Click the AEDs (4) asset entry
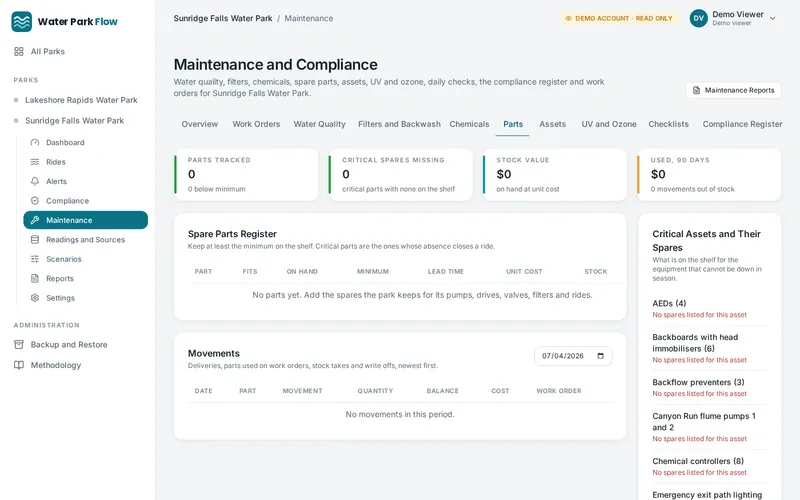Image resolution: width=800 pixels, height=500 pixels. tap(709, 309)
